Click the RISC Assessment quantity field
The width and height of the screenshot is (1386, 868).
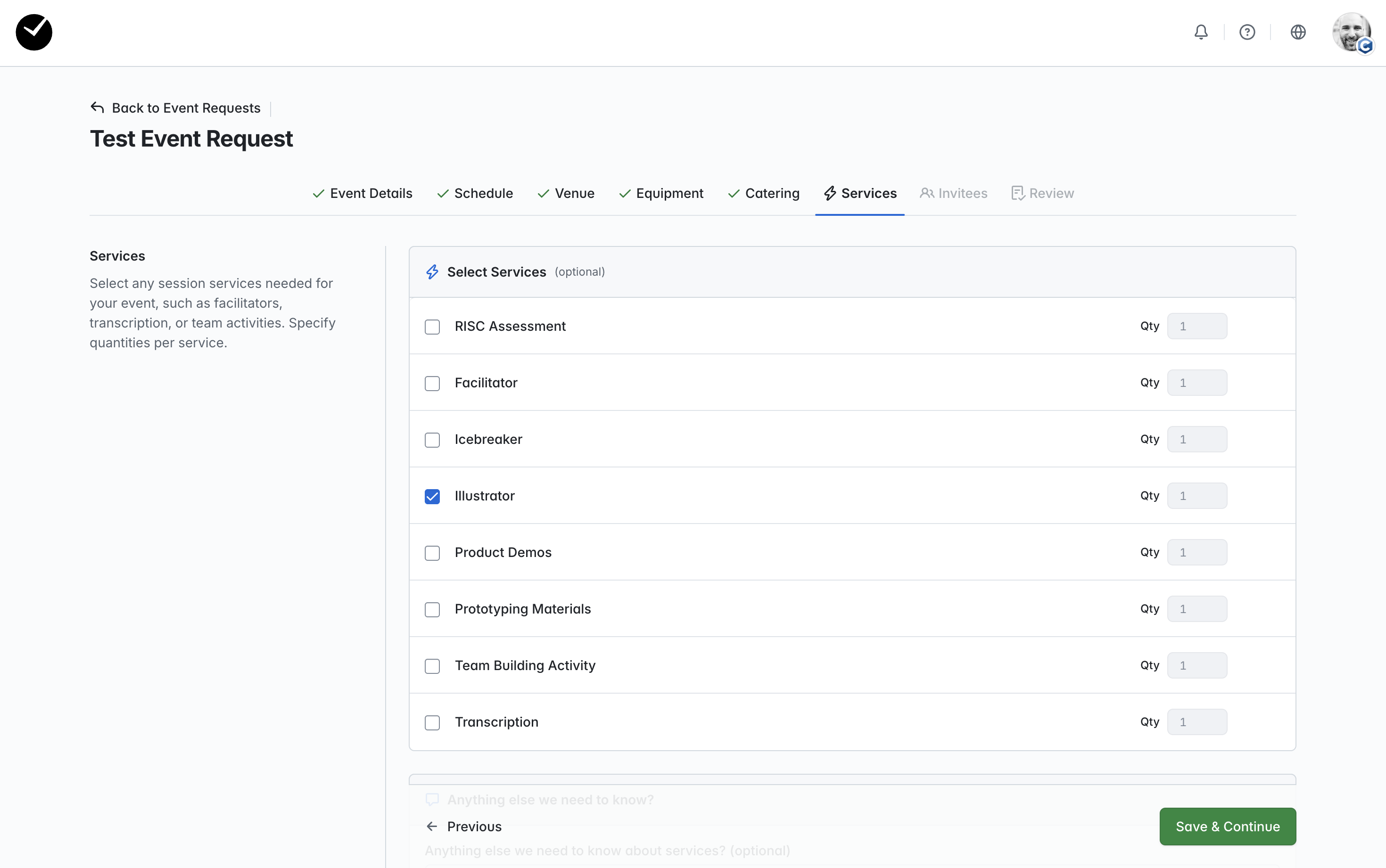point(1197,326)
